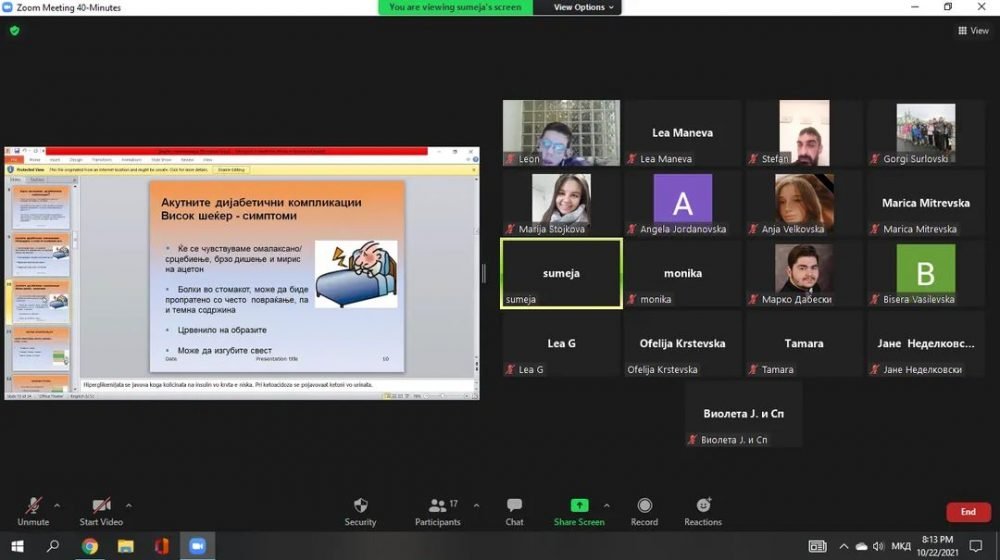The width and height of the screenshot is (1000, 560).
Task: Click the green Share Screen icon
Action: click(579, 506)
